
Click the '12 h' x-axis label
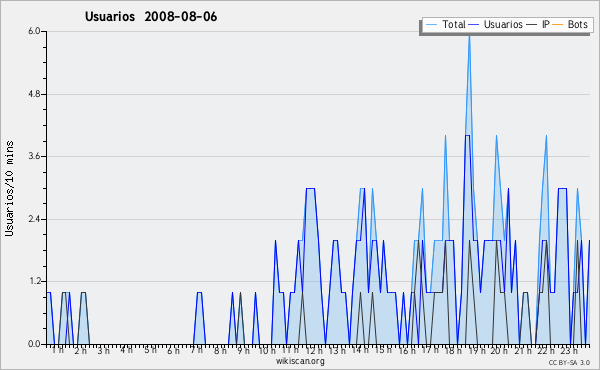click(314, 350)
